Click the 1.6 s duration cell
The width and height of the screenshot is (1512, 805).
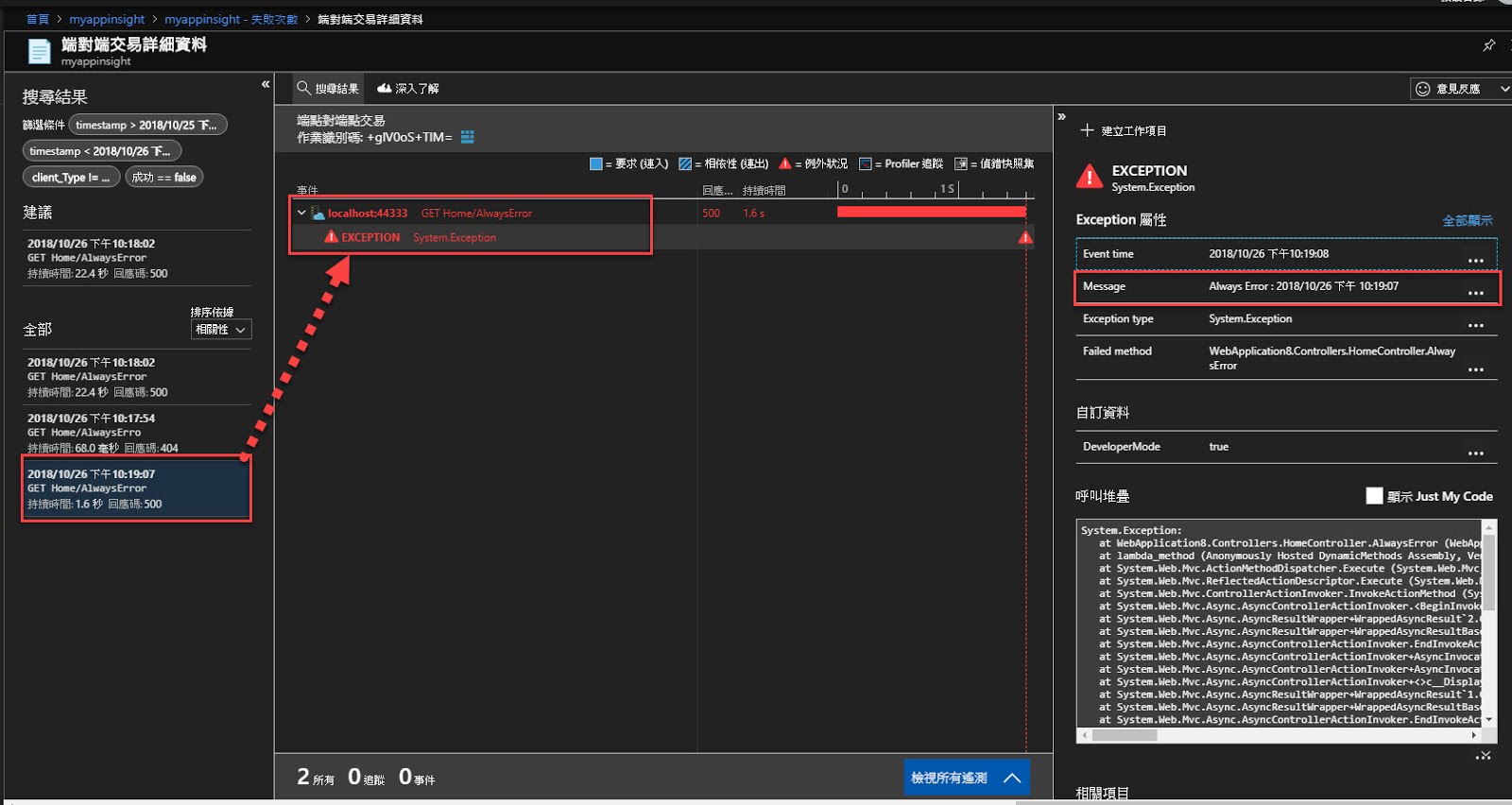[754, 214]
